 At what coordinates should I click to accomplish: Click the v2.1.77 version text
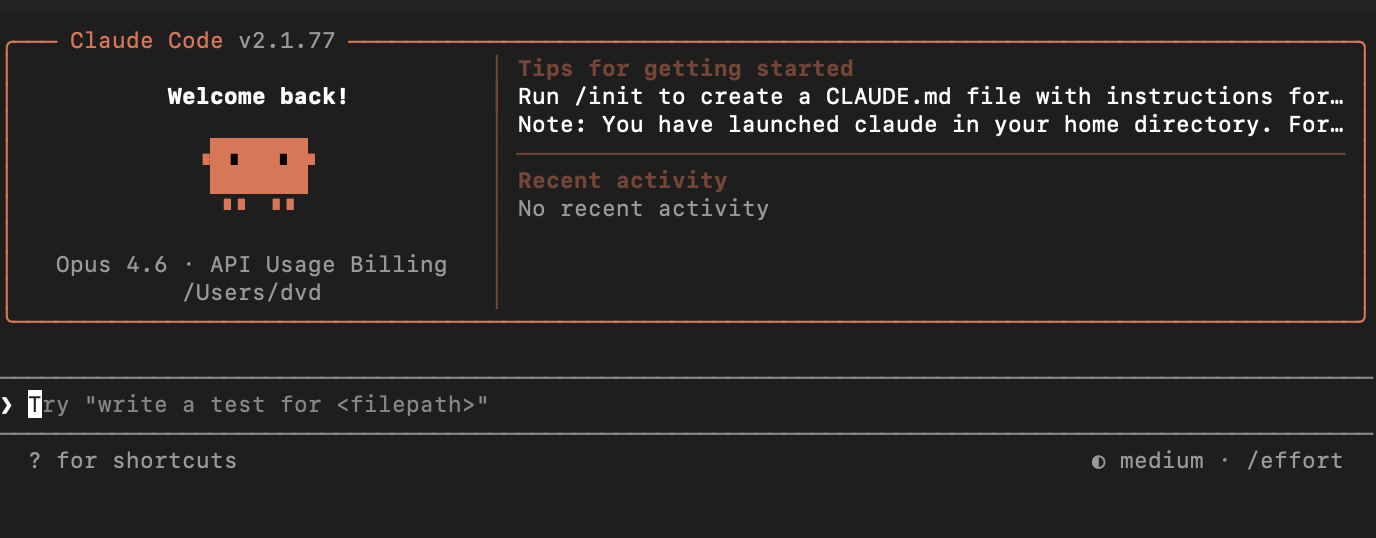coord(287,41)
